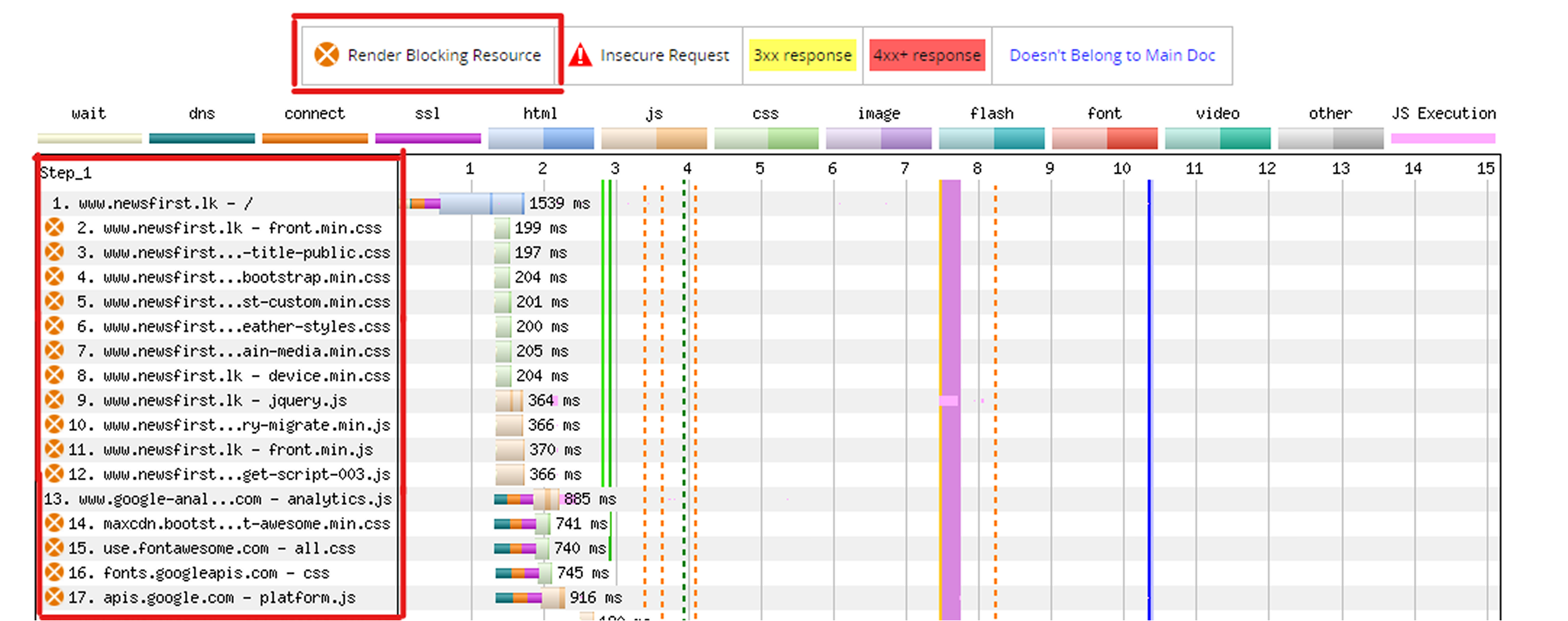The height and width of the screenshot is (621, 1568).
Task: Open request 13 google analytics.js details
Action: tap(218, 499)
